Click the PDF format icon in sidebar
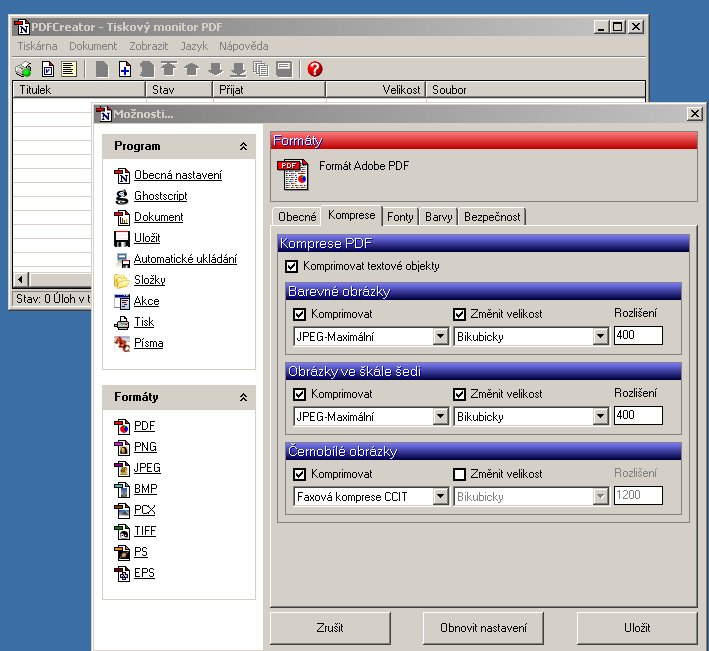 pyautogui.click(x=122, y=426)
